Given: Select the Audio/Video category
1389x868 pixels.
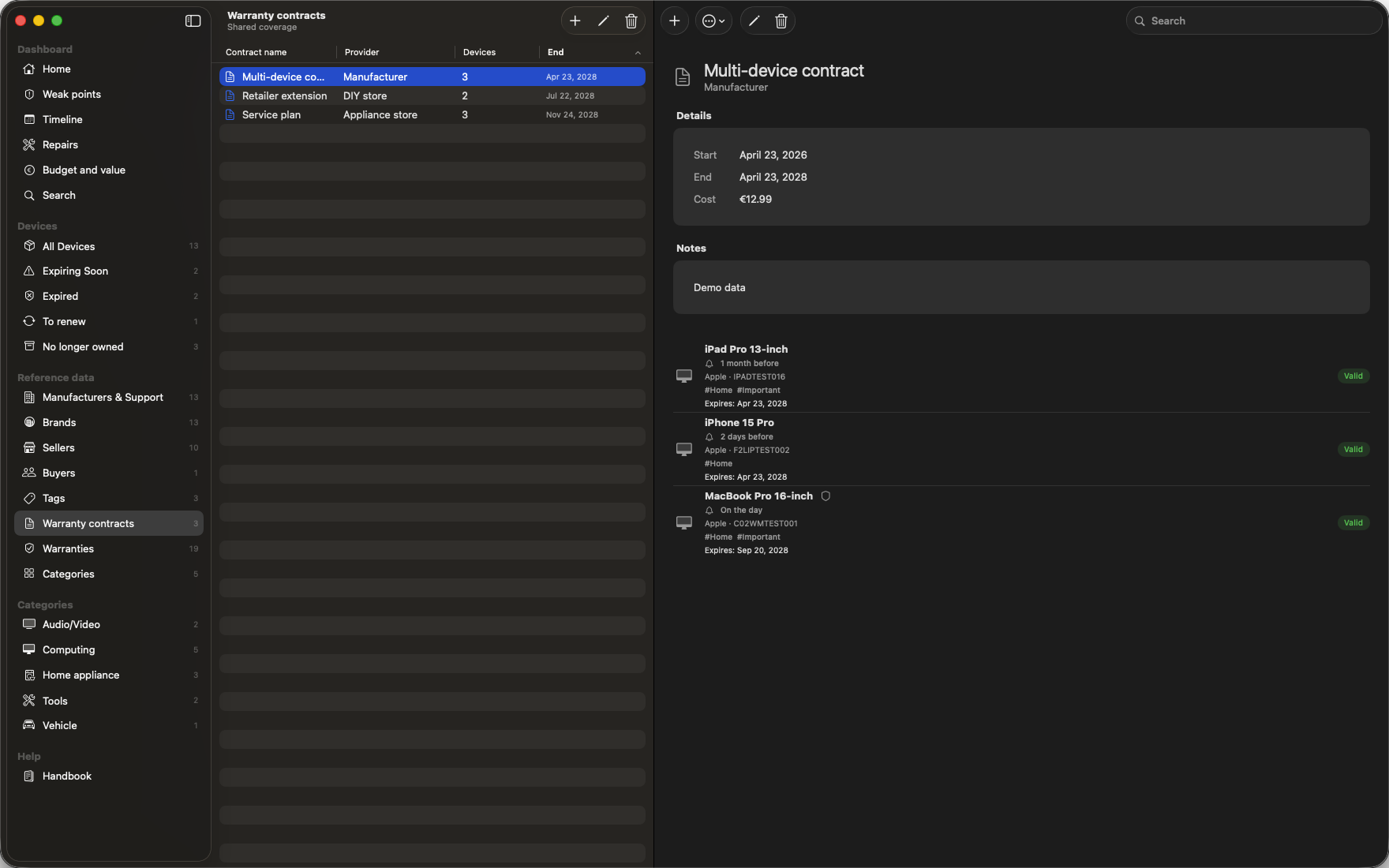Looking at the screenshot, I should click(x=109, y=625).
